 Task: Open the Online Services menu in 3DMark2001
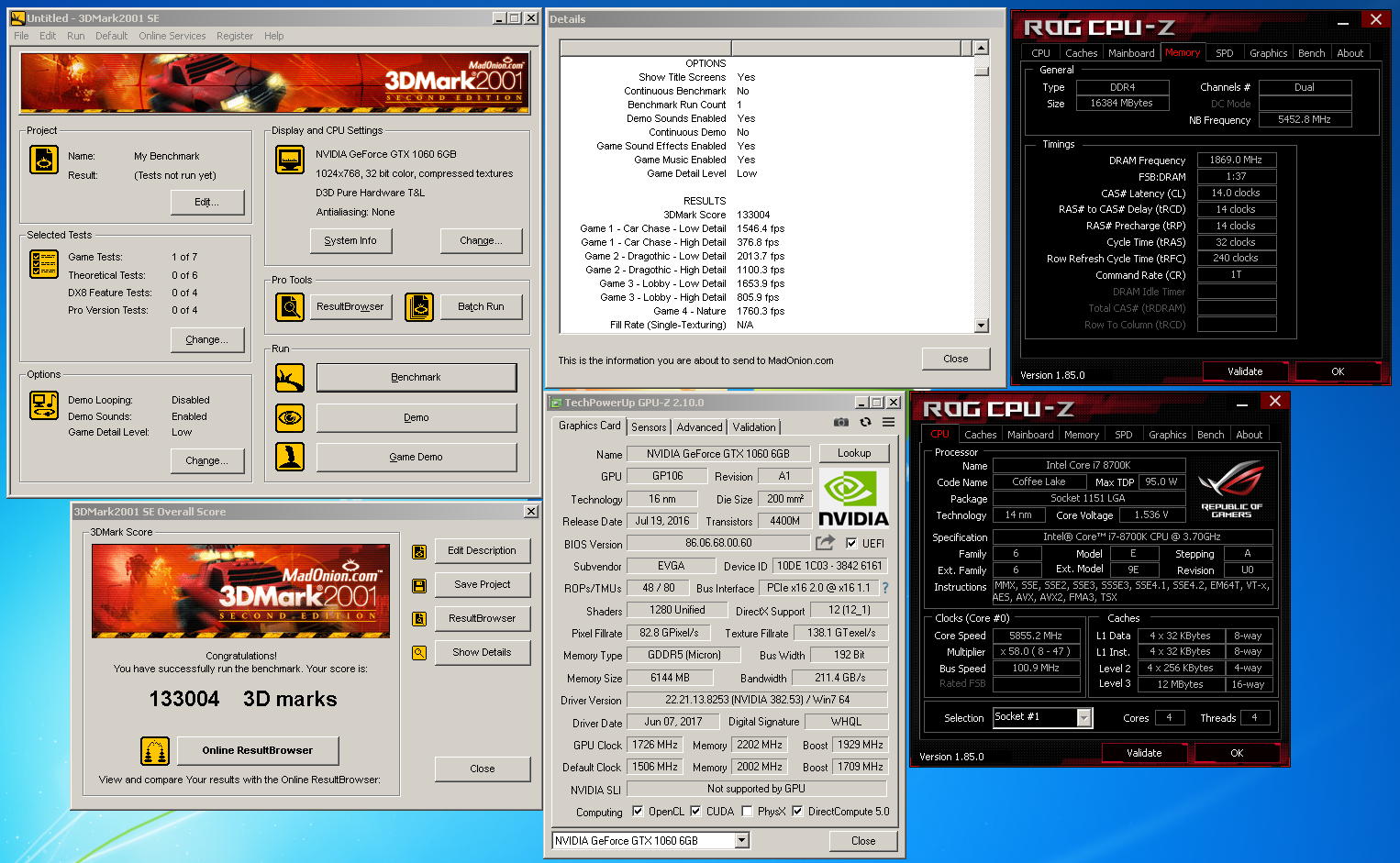coord(172,36)
